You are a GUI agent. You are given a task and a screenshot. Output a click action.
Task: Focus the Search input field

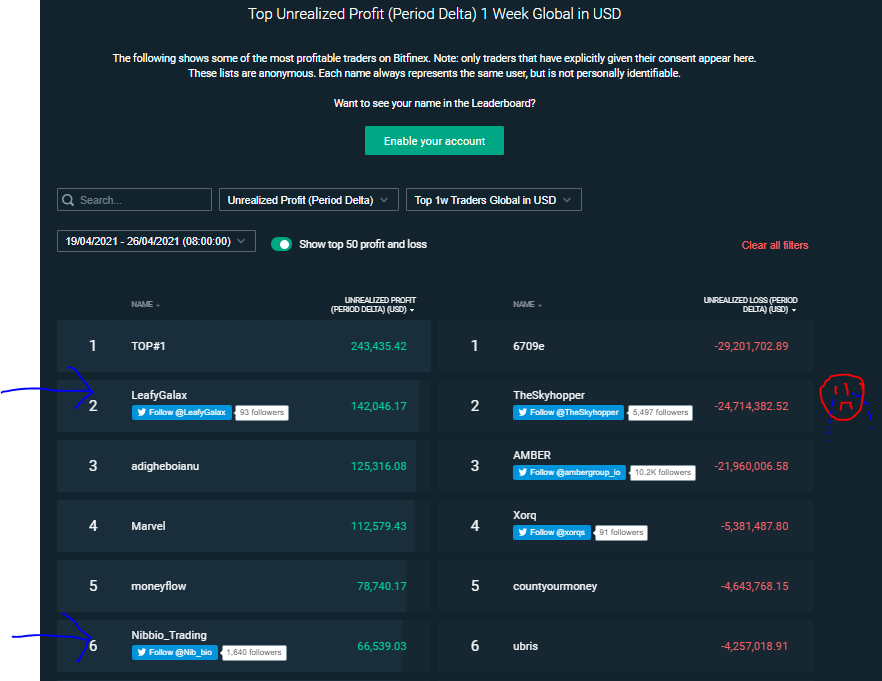134,200
